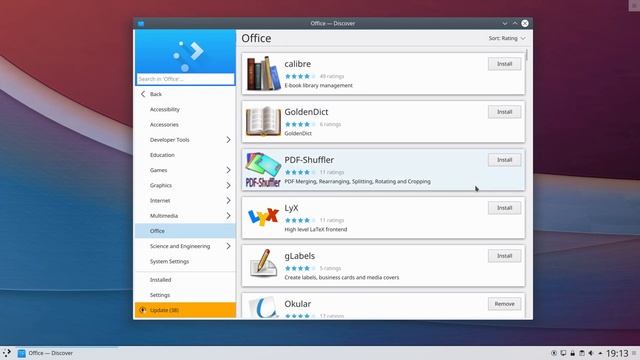Screen dimensions: 640x360
Task: Click the Multimedia label
Action: tap(164, 216)
